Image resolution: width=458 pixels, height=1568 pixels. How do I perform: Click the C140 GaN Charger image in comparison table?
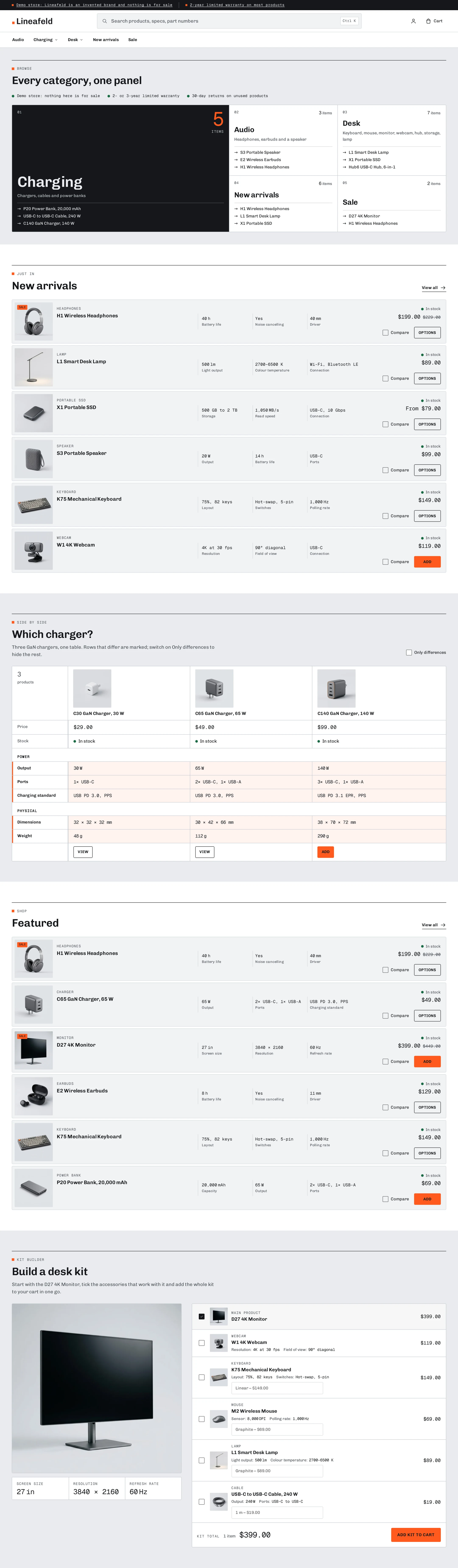click(x=336, y=688)
